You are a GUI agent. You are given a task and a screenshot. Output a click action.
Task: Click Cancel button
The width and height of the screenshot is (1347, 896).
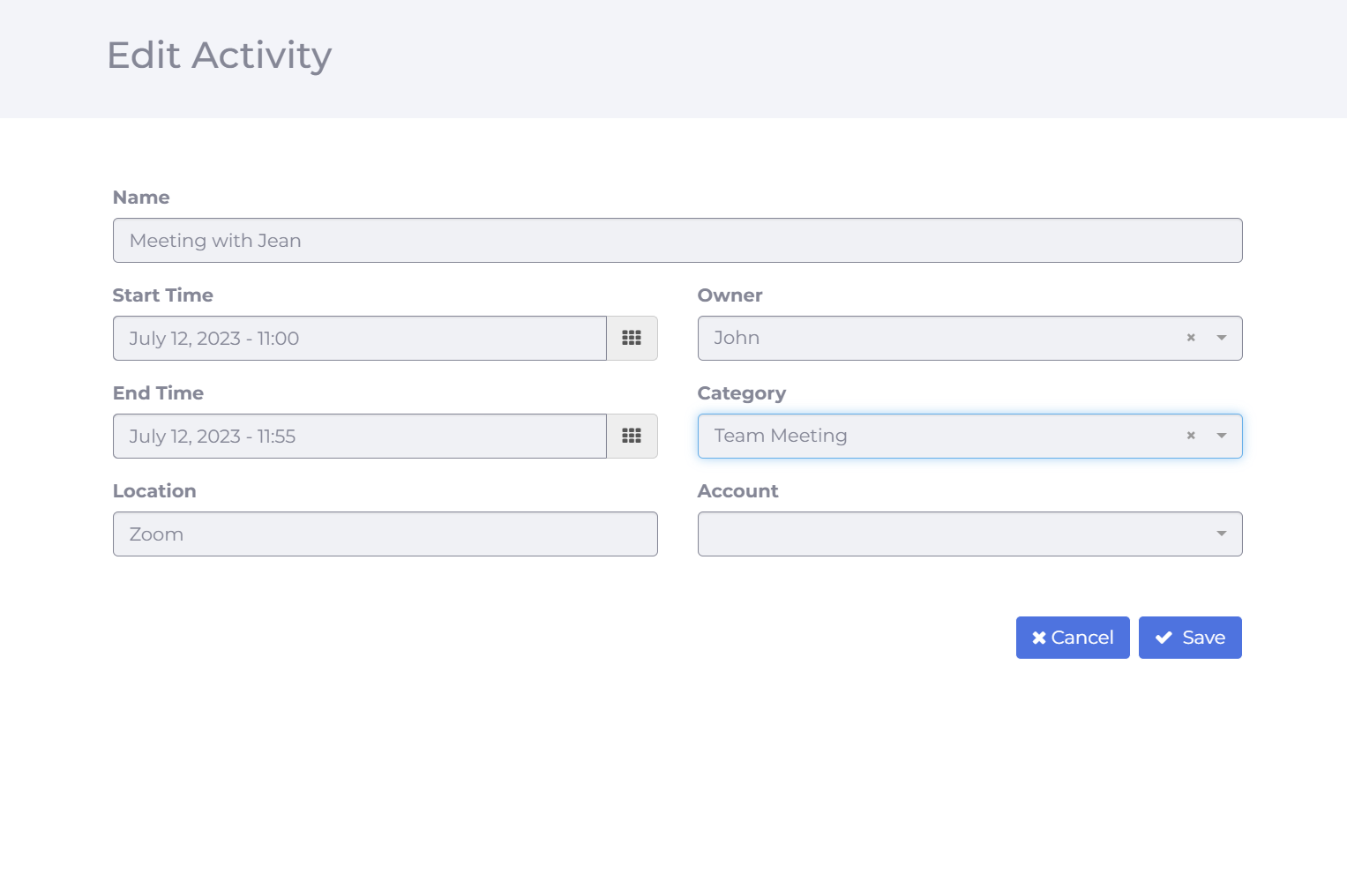(x=1073, y=638)
